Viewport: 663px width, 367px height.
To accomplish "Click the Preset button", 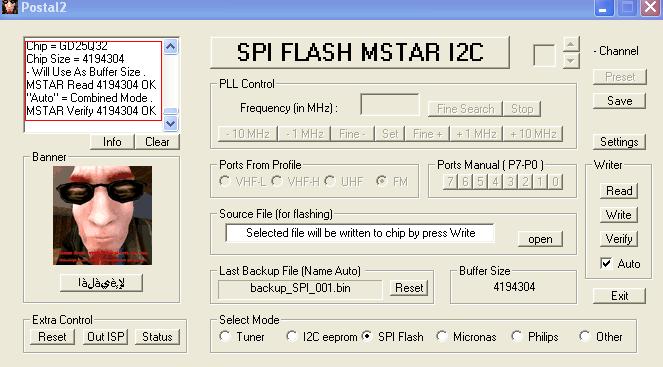I will click(x=619, y=77).
